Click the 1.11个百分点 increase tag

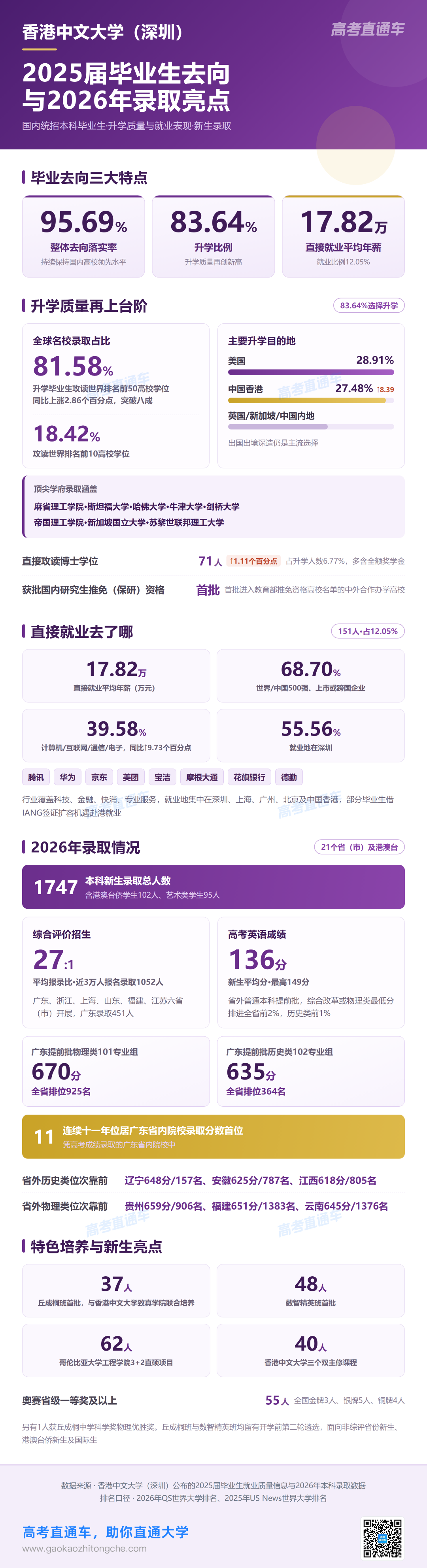click(x=253, y=561)
